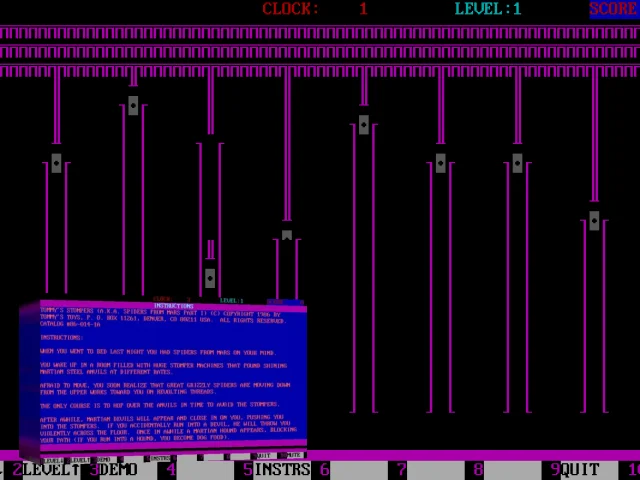The image size is (640, 480).
Task: Click the small QUIT label in mini panel bar
Action: [x=264, y=455]
